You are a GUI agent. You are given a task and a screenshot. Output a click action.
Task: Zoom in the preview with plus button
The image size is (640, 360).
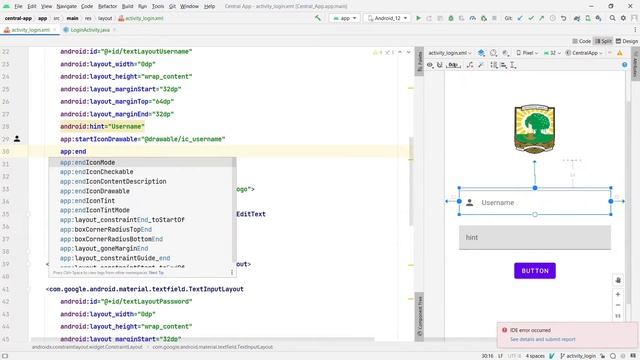pos(618,294)
